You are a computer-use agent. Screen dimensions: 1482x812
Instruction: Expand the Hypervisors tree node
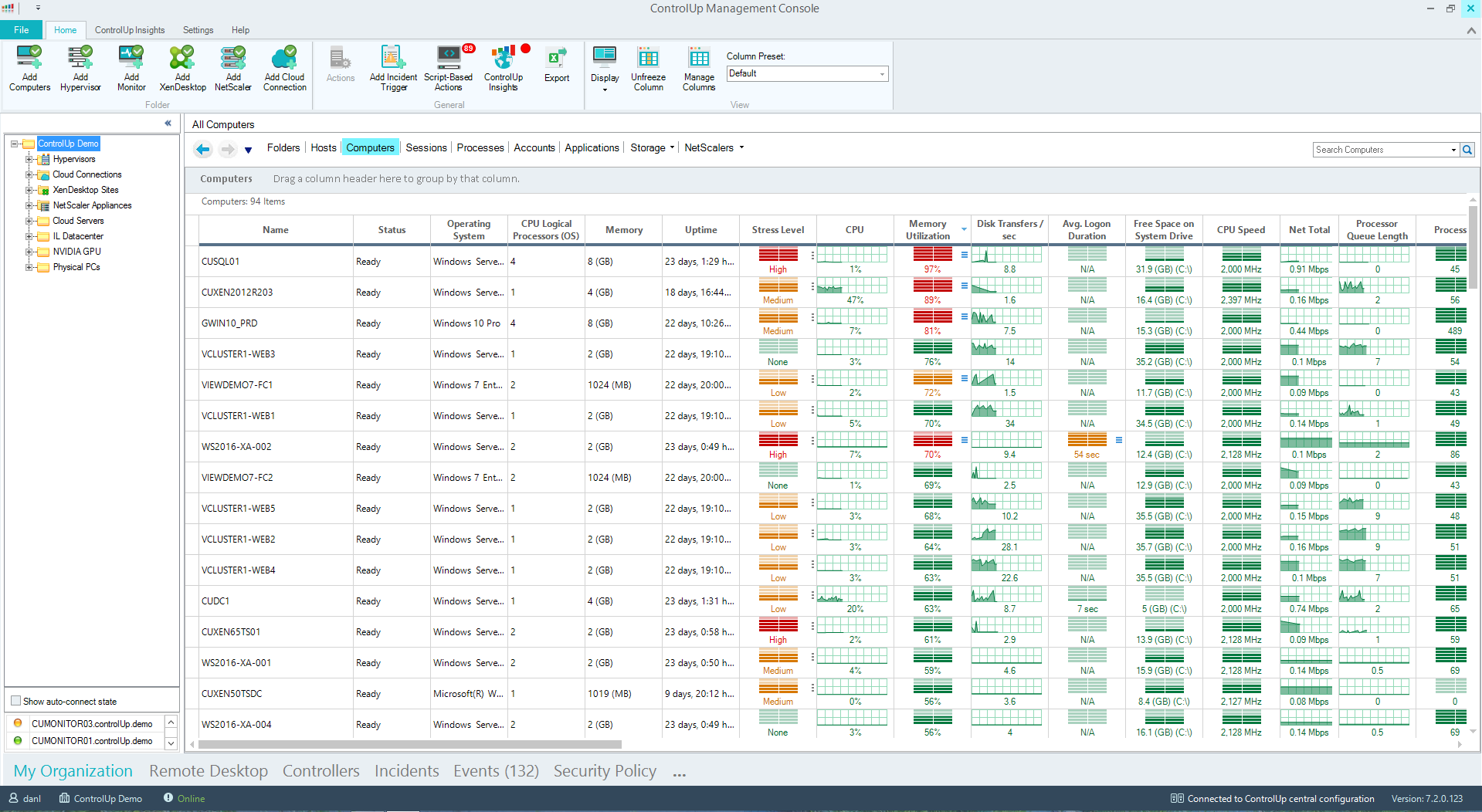click(29, 159)
